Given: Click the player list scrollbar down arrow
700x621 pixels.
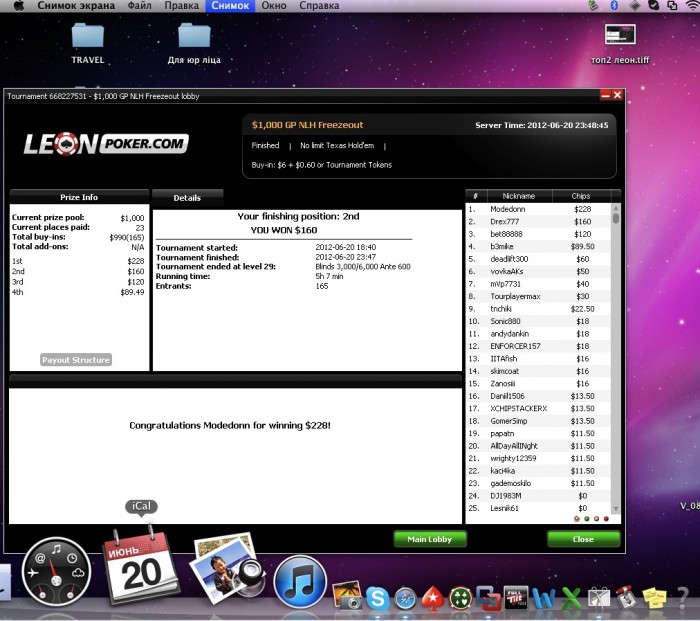Looking at the screenshot, I should (x=616, y=509).
